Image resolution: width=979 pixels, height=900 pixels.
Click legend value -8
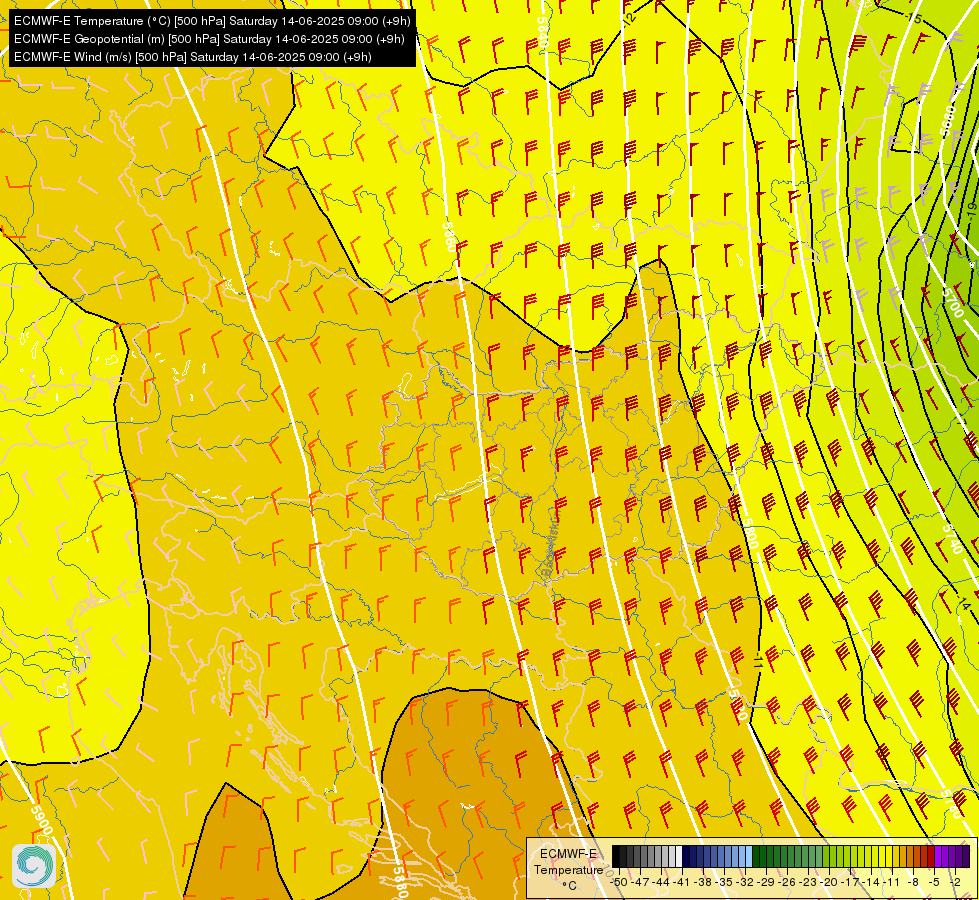click(x=913, y=882)
